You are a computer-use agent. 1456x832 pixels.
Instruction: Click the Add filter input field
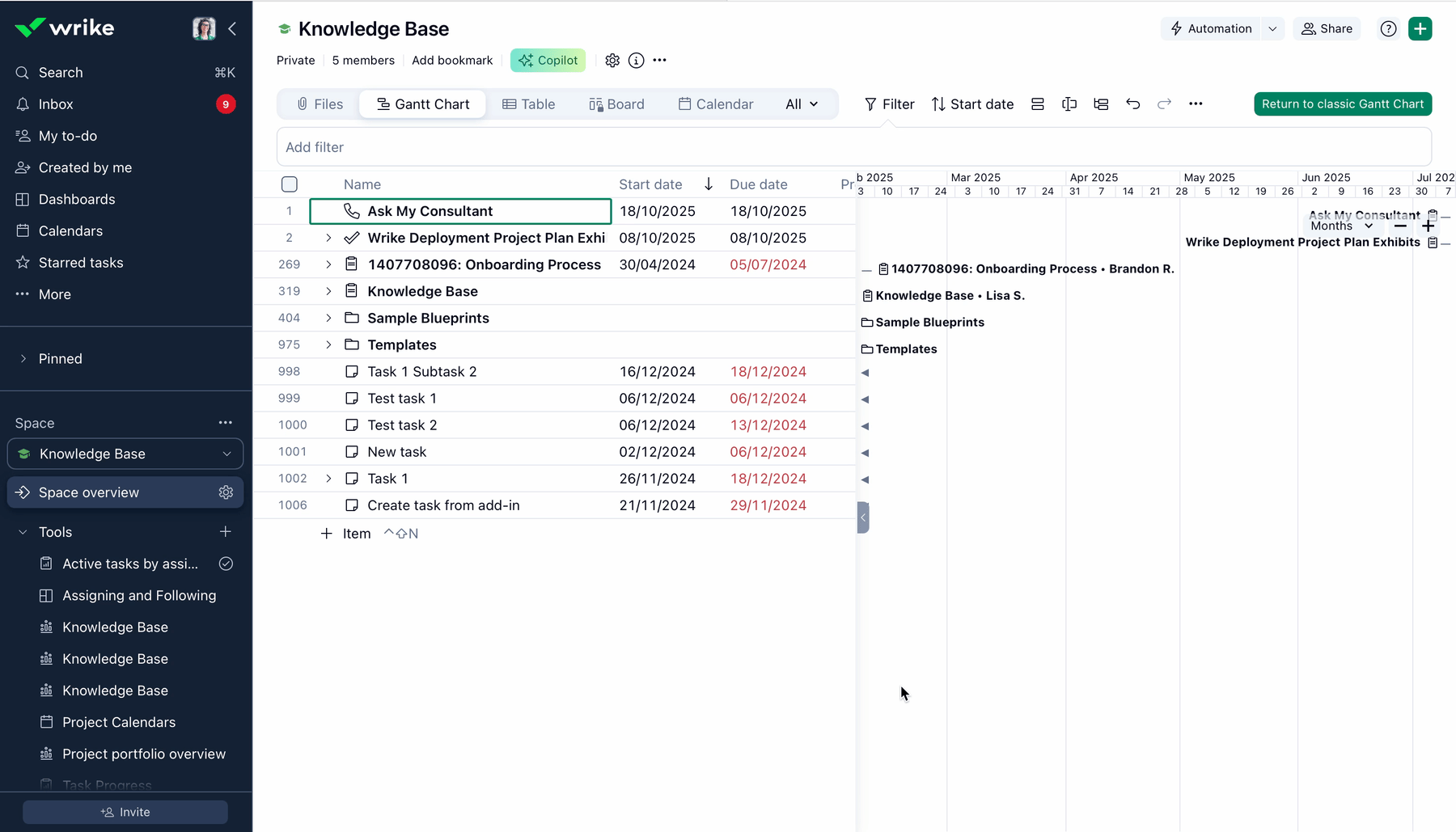pyautogui.click(x=853, y=147)
